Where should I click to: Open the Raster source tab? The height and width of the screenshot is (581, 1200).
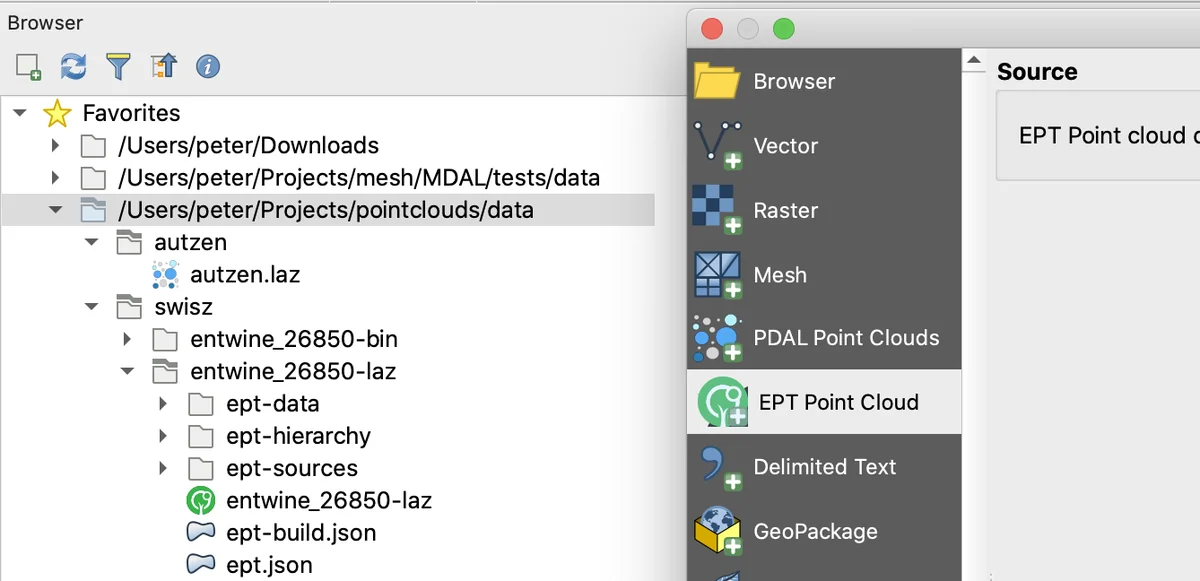point(785,211)
